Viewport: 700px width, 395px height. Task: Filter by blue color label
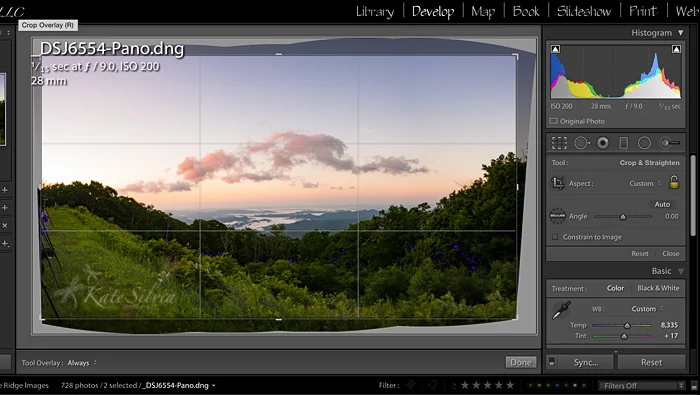pyautogui.click(x=557, y=385)
